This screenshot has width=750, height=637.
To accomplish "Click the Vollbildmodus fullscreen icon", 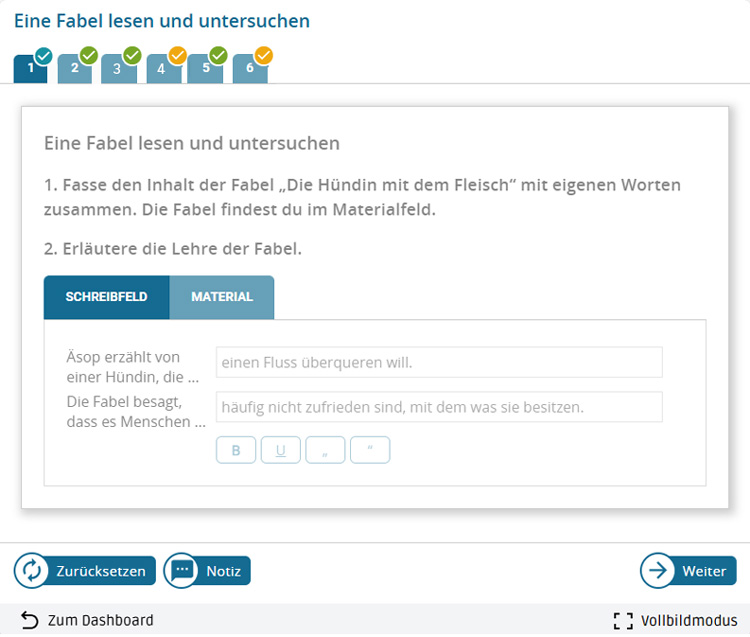I will point(623,620).
